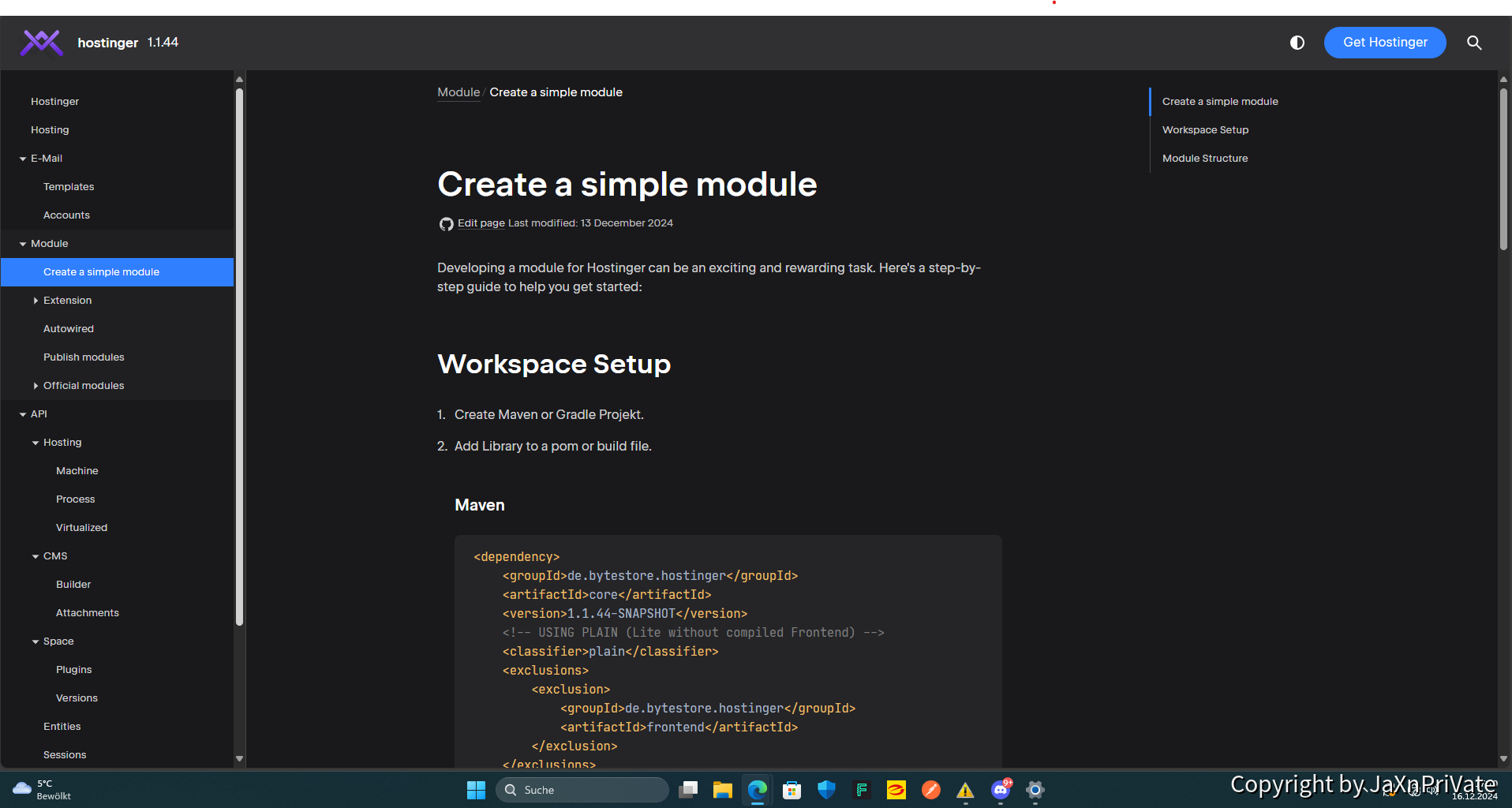This screenshot has height=808, width=1512.
Task: Open the Edit page link
Action: tap(481, 223)
